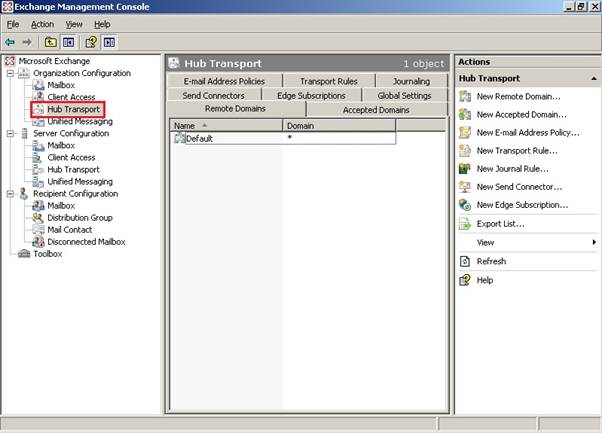This screenshot has height=433, width=602.
Task: Click the Toolbox node icon
Action: (24, 254)
